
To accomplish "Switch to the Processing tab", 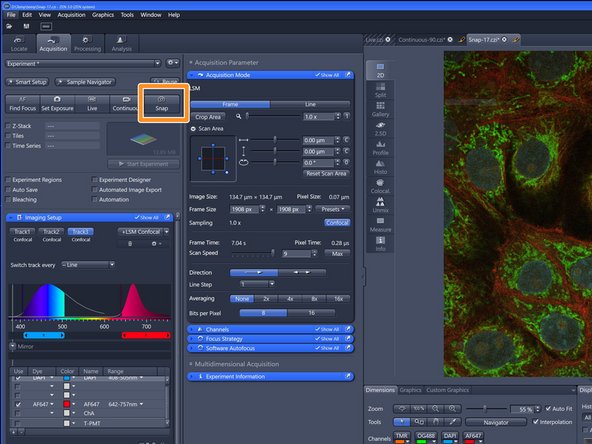I will [88, 43].
